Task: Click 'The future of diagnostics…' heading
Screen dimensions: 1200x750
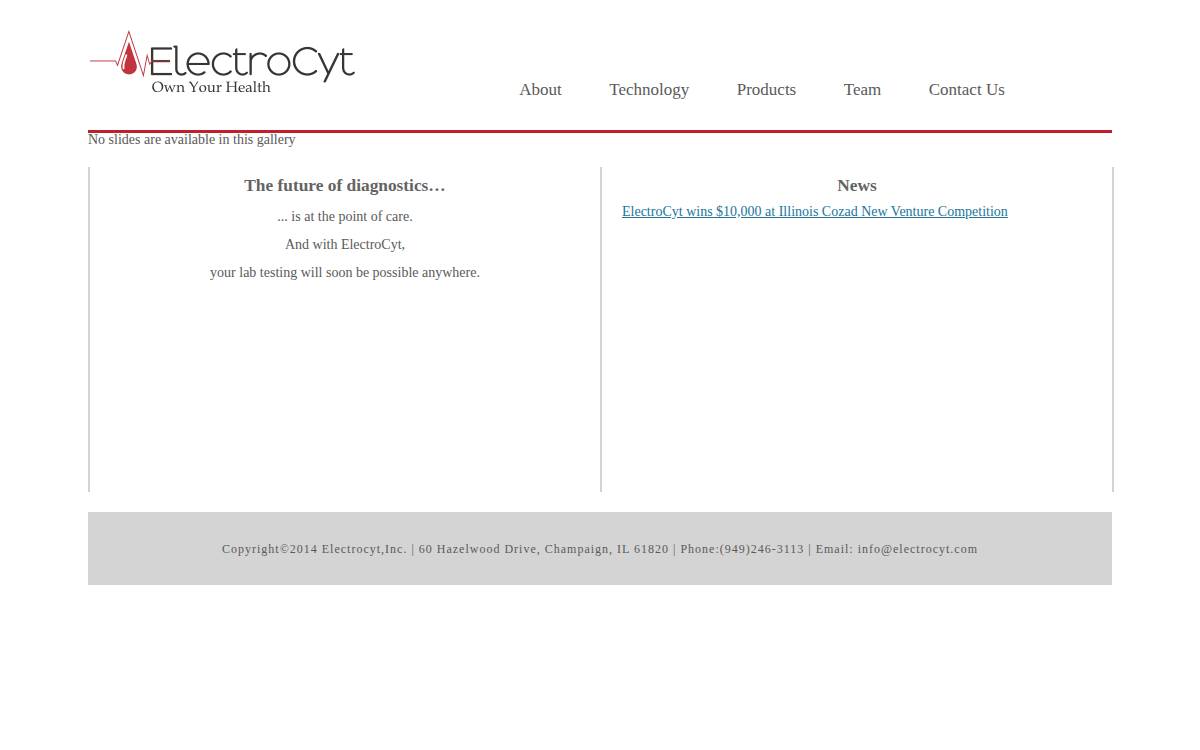Action: click(345, 186)
